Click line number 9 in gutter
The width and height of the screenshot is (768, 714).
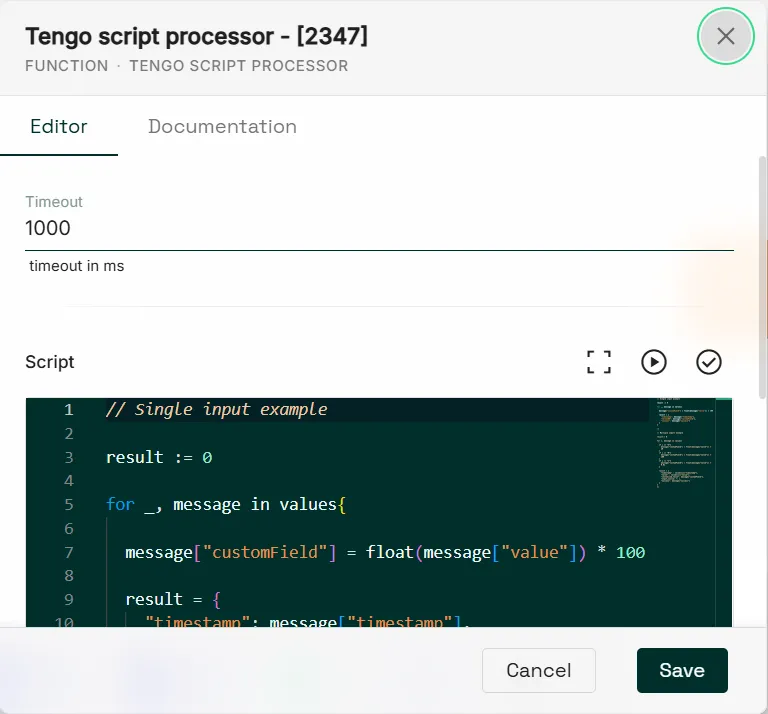tap(69, 599)
